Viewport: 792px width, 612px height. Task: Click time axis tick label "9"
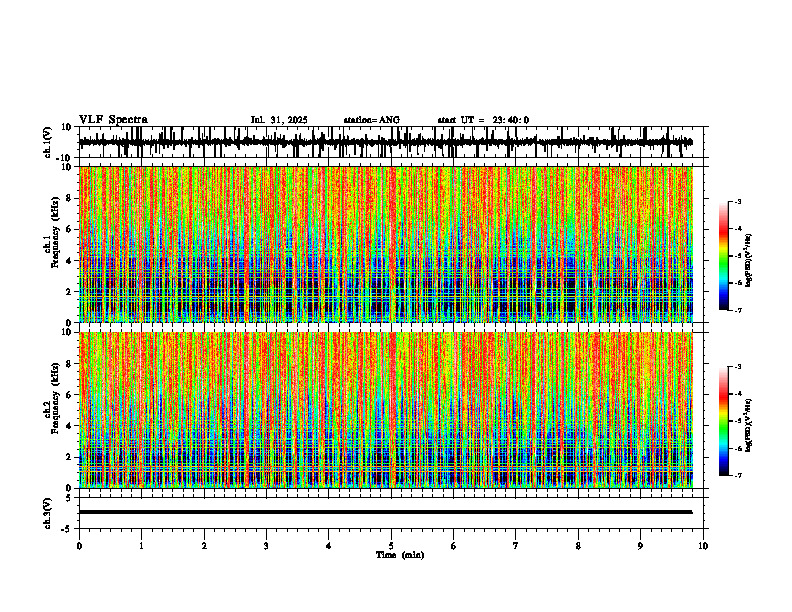tap(640, 546)
